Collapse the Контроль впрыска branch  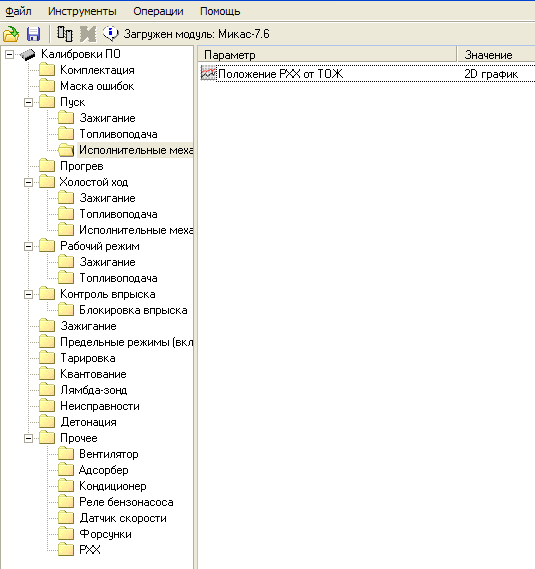pyautogui.click(x=28, y=294)
